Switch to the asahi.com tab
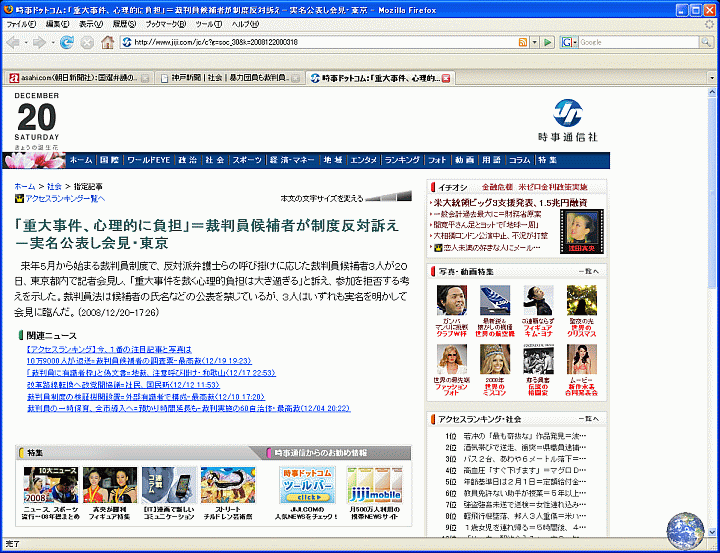 75,77
